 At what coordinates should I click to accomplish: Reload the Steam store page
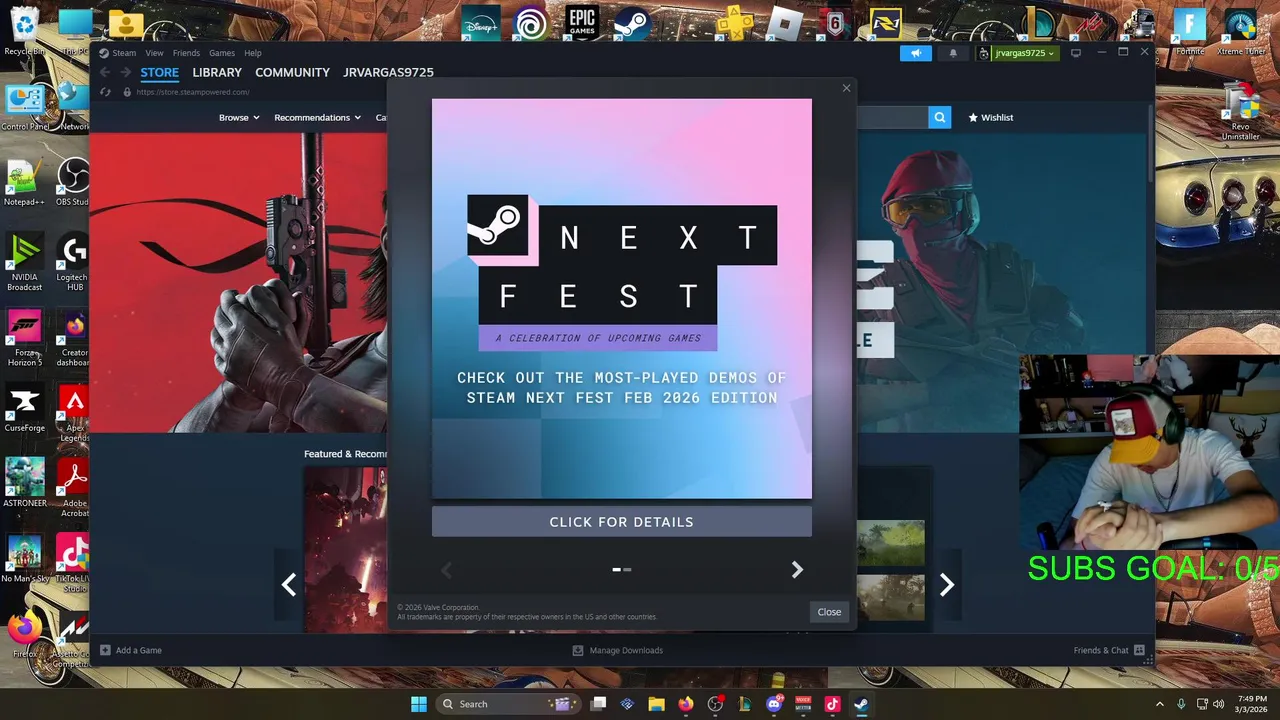click(x=105, y=92)
